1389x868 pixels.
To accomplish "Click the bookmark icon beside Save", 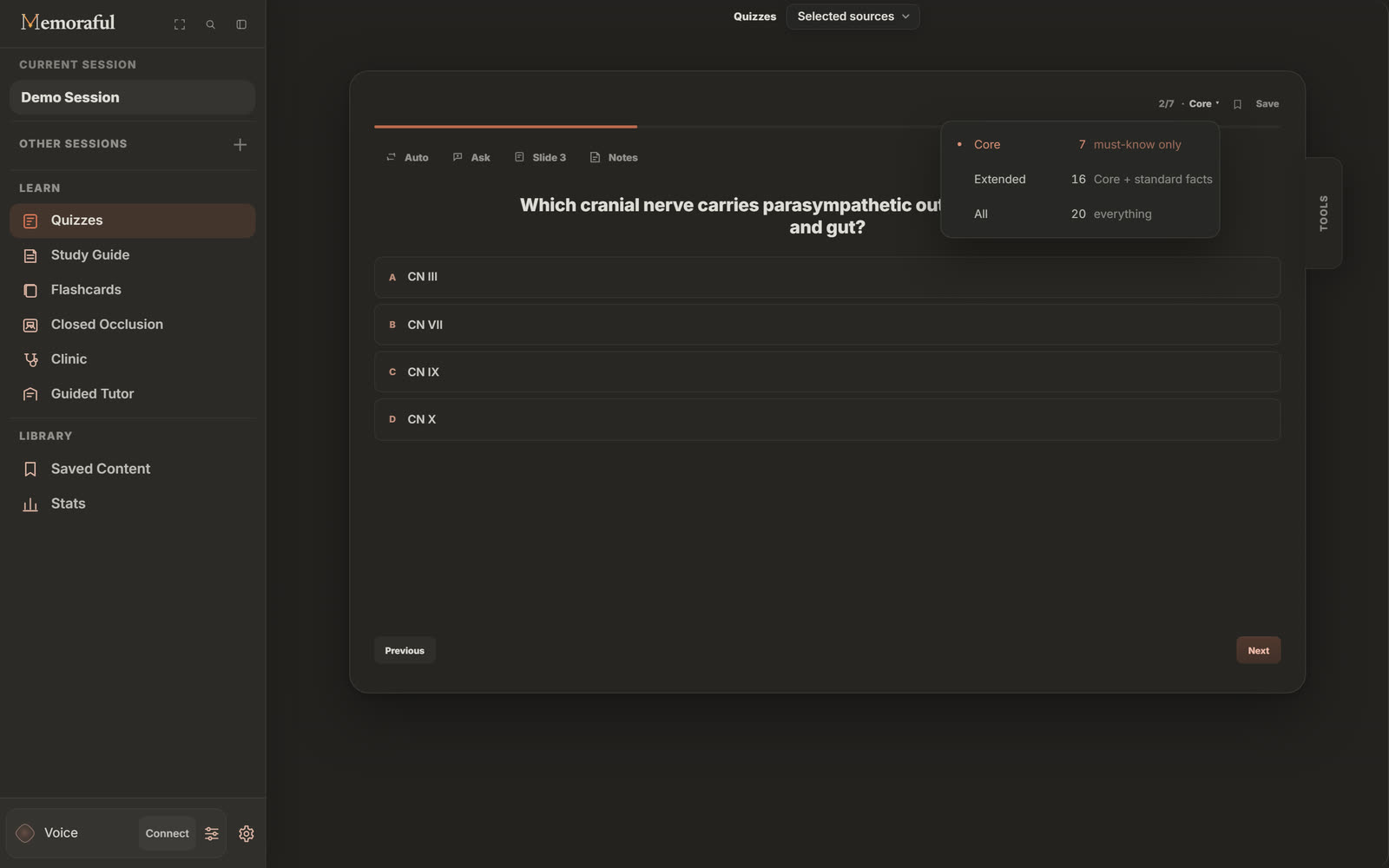I will [1237, 104].
